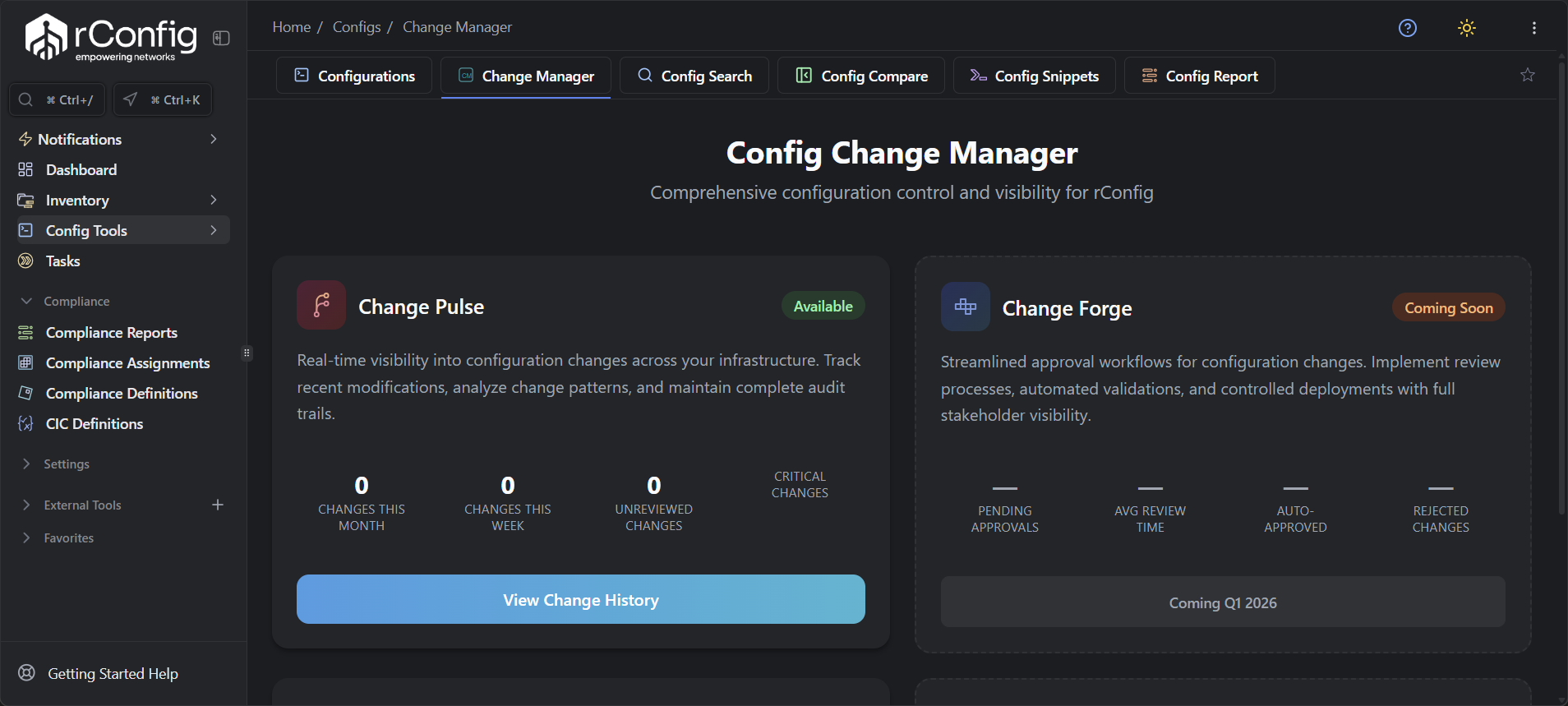Screen dimensions: 1568x706
Task: Open Dashboard from the sidebar
Action: [x=81, y=169]
